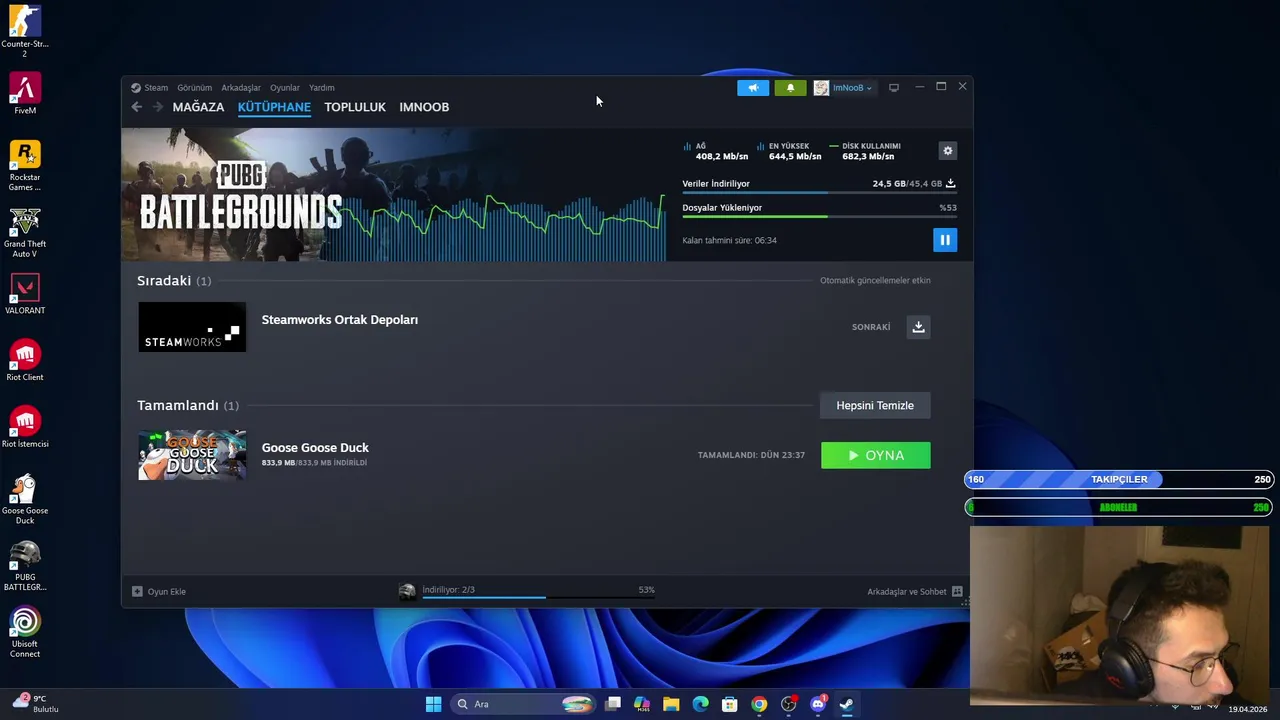Click the Steamworks Ortak Depoları thumbnail
This screenshot has height=720, width=1280.
(x=192, y=327)
